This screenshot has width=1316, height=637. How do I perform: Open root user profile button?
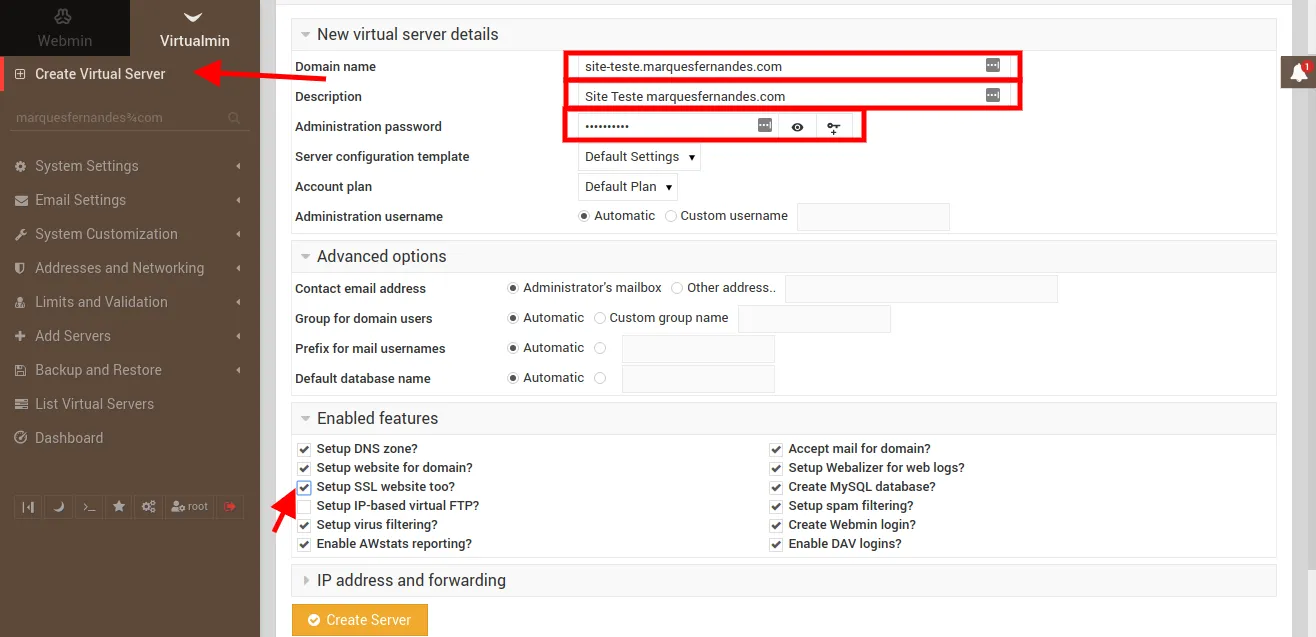[x=190, y=507]
